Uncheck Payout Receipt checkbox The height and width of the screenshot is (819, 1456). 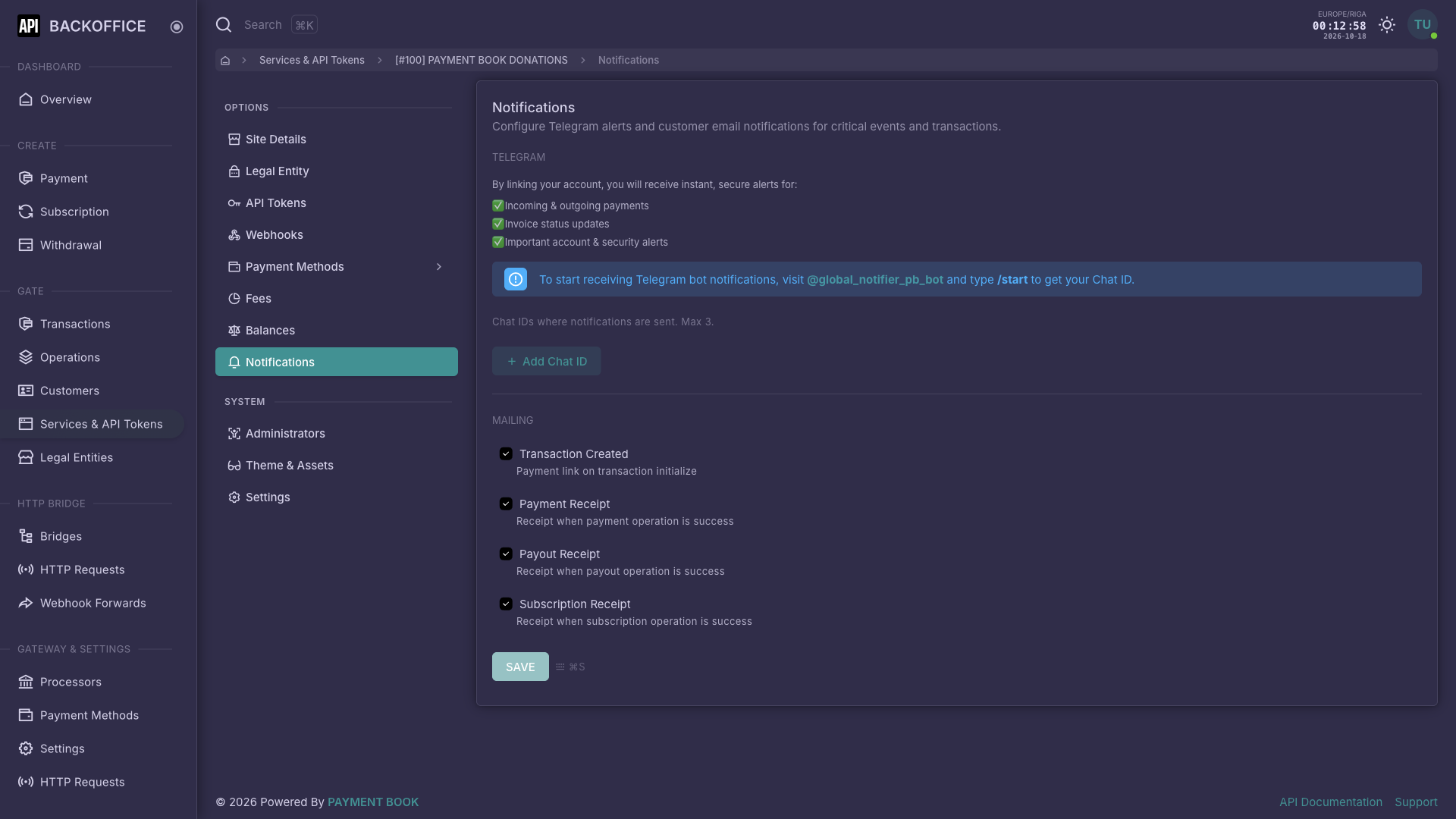[506, 554]
